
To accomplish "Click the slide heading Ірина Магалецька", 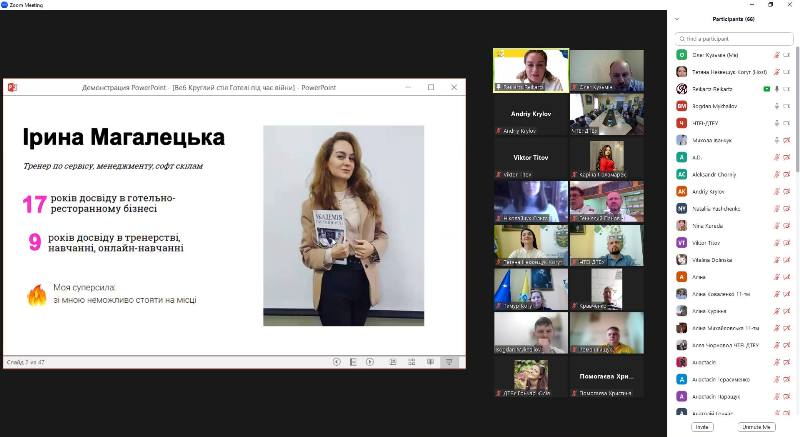I will pos(123,137).
